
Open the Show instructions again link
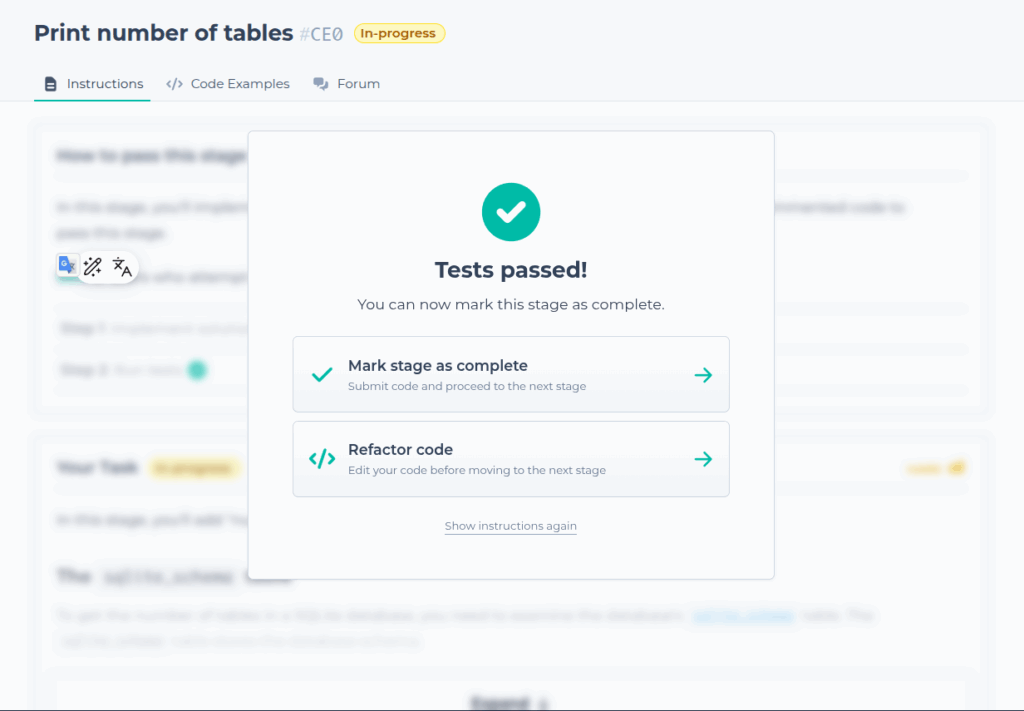[x=511, y=526]
